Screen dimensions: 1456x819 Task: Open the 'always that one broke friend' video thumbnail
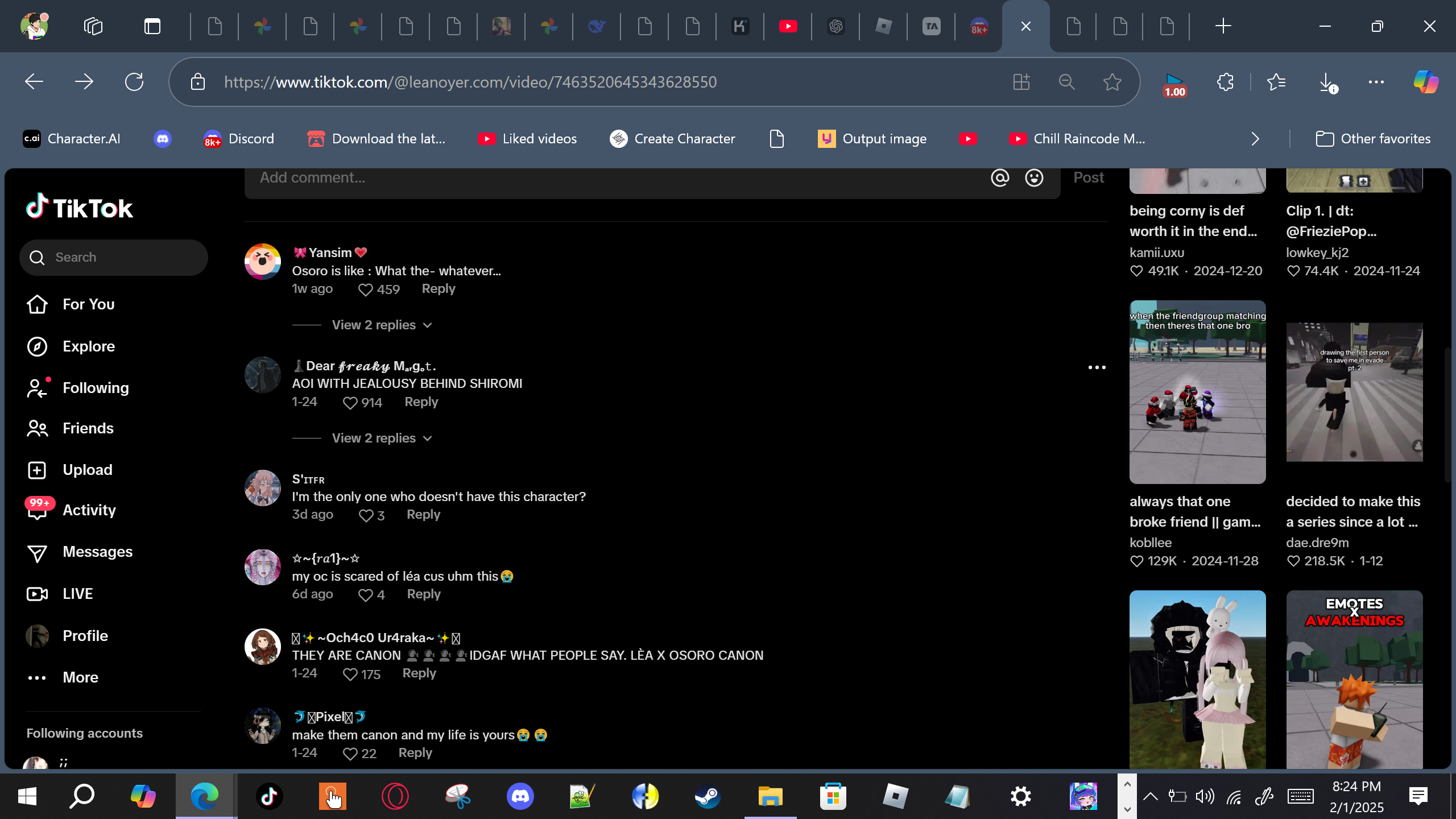(1197, 392)
